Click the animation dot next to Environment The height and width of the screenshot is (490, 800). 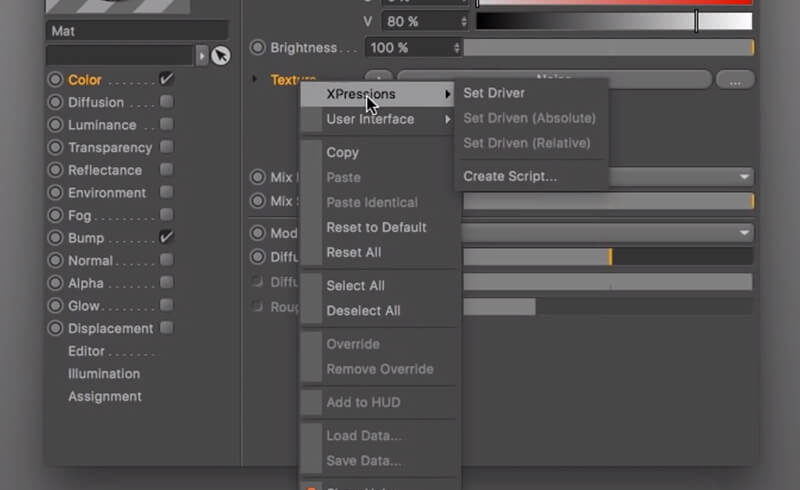pos(55,192)
